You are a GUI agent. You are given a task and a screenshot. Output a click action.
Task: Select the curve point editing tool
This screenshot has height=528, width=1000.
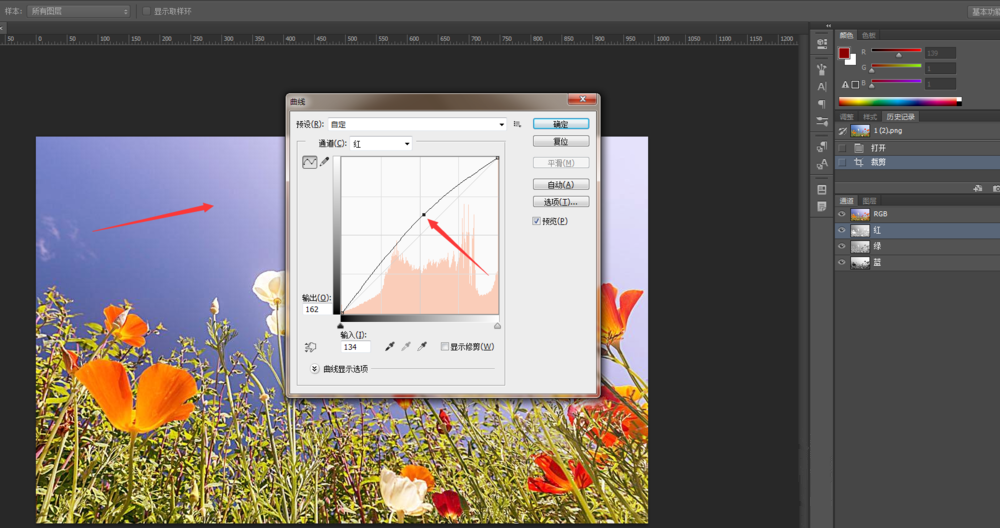pos(310,162)
